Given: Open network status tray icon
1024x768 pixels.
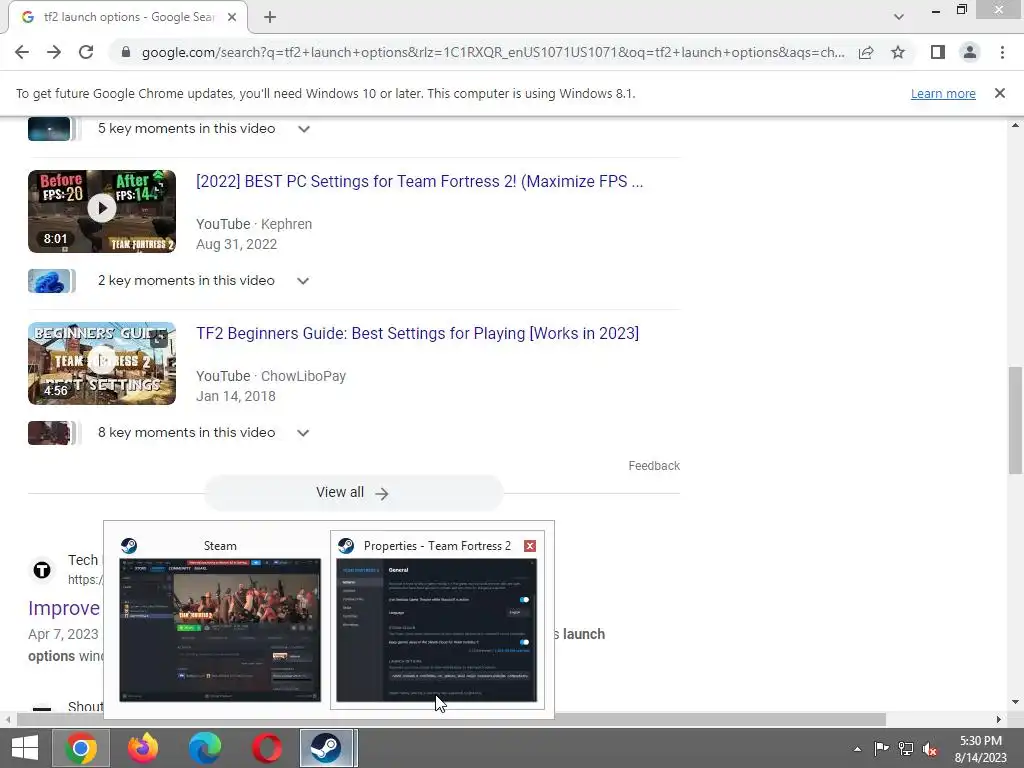Looking at the screenshot, I should pos(906,748).
